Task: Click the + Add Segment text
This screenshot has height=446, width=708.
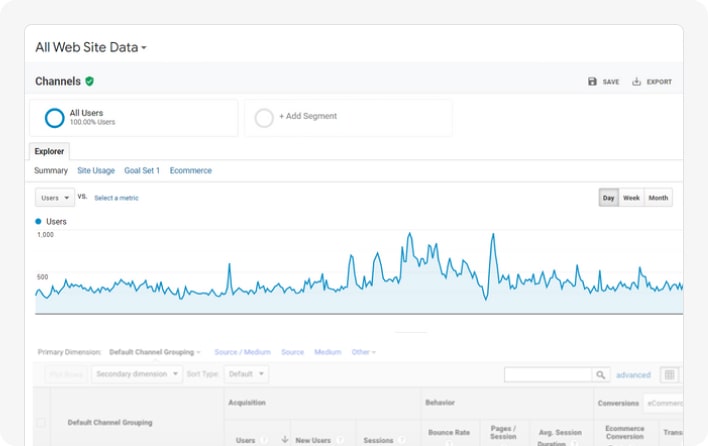Action: [308, 116]
